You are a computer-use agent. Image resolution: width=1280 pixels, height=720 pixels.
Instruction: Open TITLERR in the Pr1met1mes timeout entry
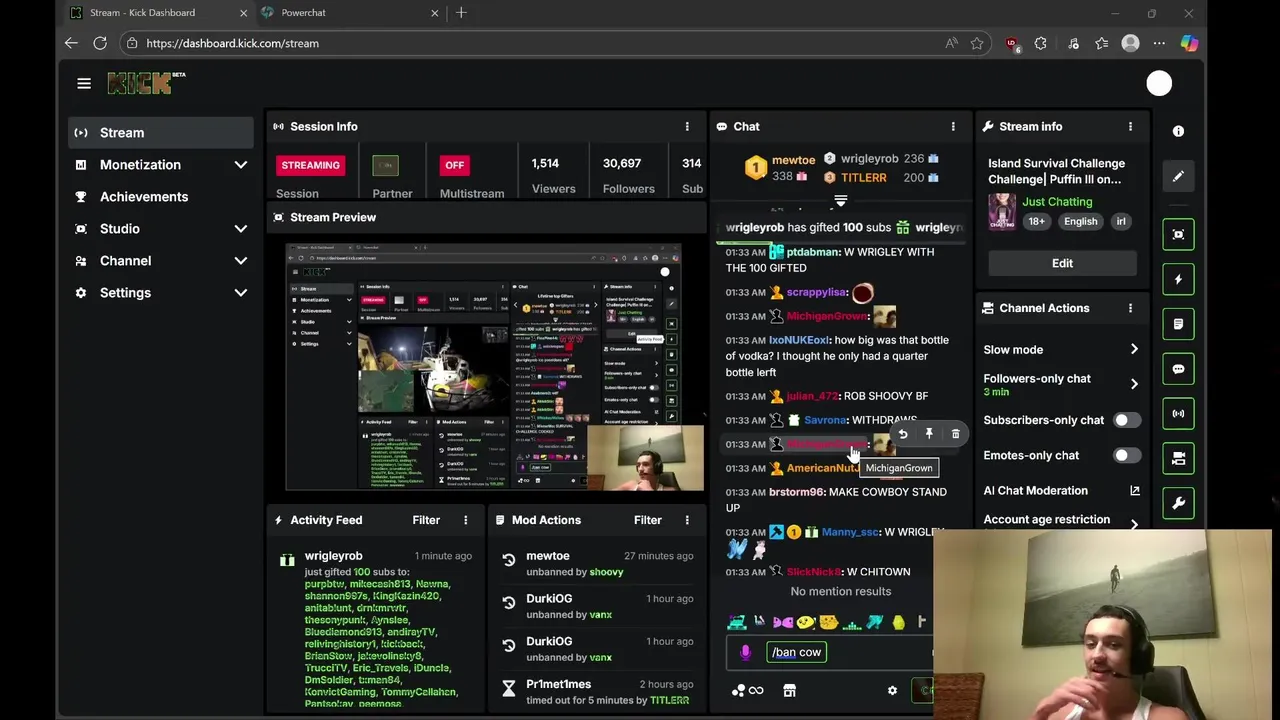click(669, 700)
